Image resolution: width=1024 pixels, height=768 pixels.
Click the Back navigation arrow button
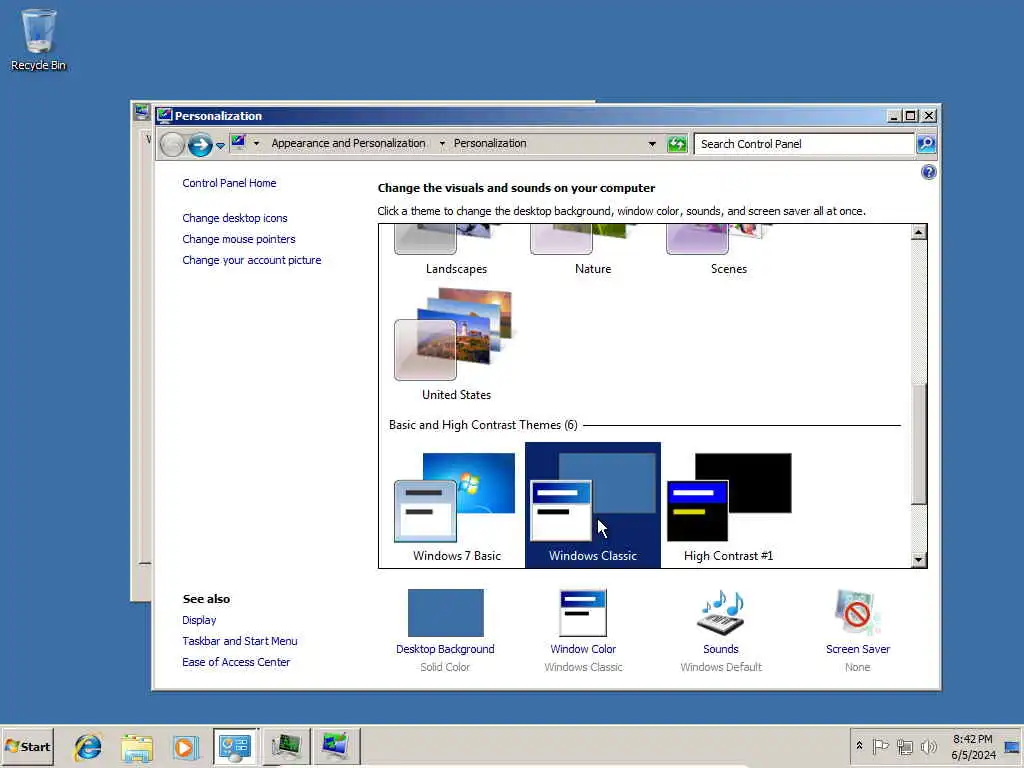tap(172, 144)
